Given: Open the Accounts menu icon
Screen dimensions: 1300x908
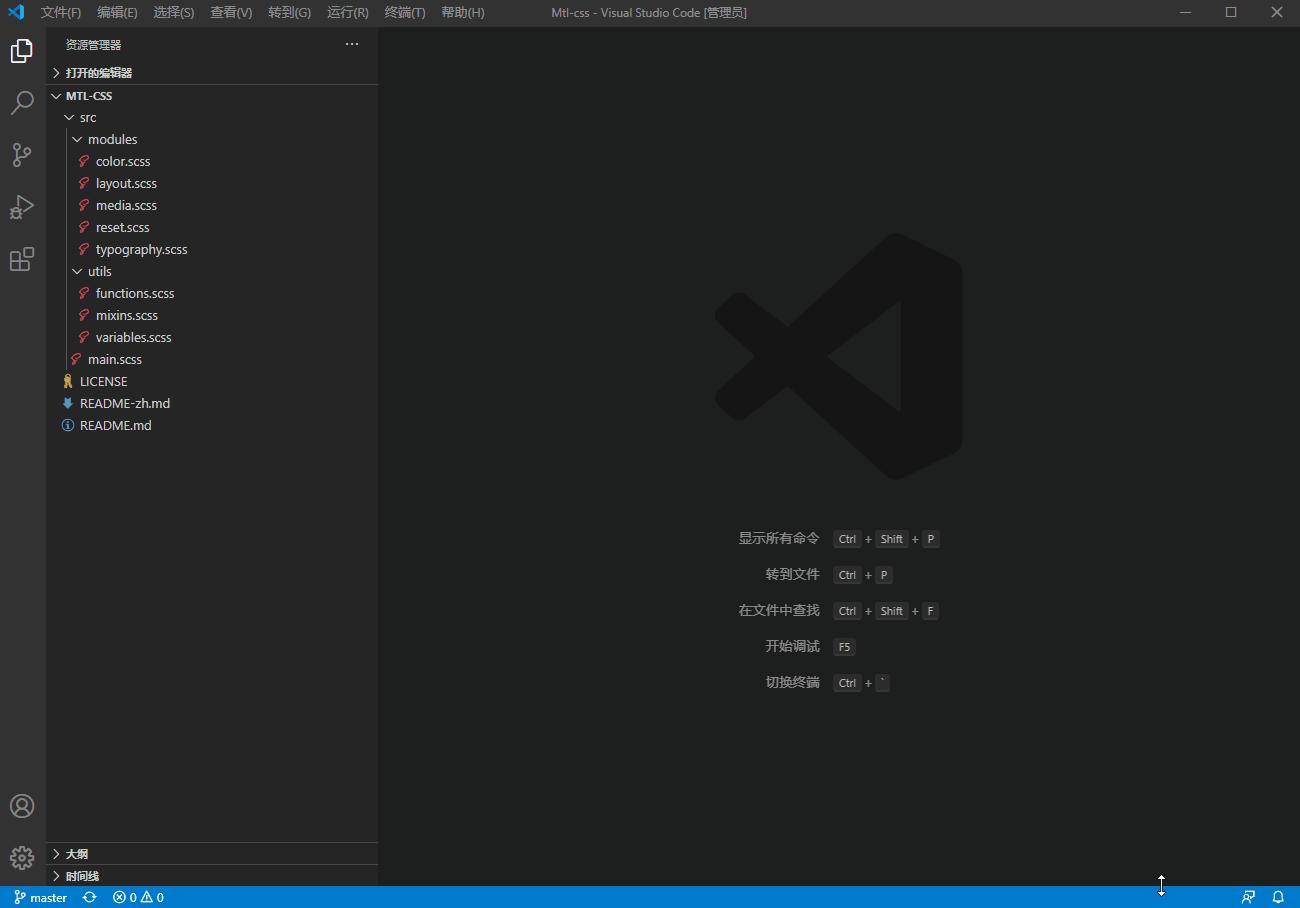Looking at the screenshot, I should tap(22, 806).
